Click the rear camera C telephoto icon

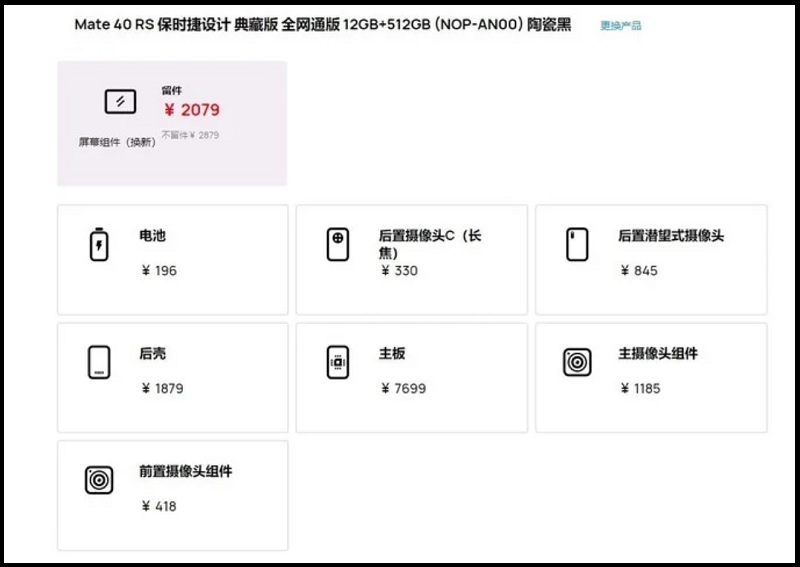[338, 244]
